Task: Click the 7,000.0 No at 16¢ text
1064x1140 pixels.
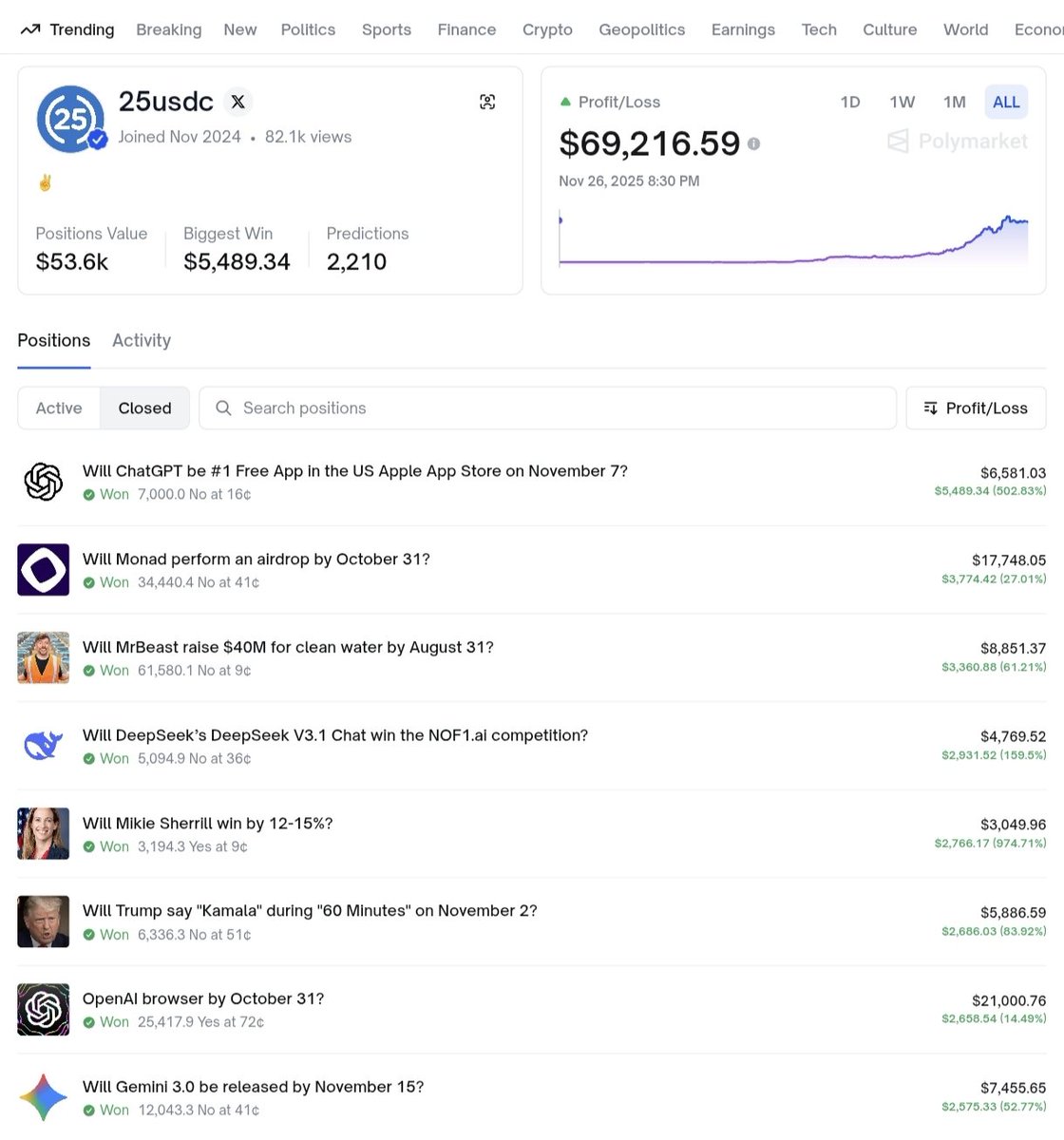Action: pos(195,494)
